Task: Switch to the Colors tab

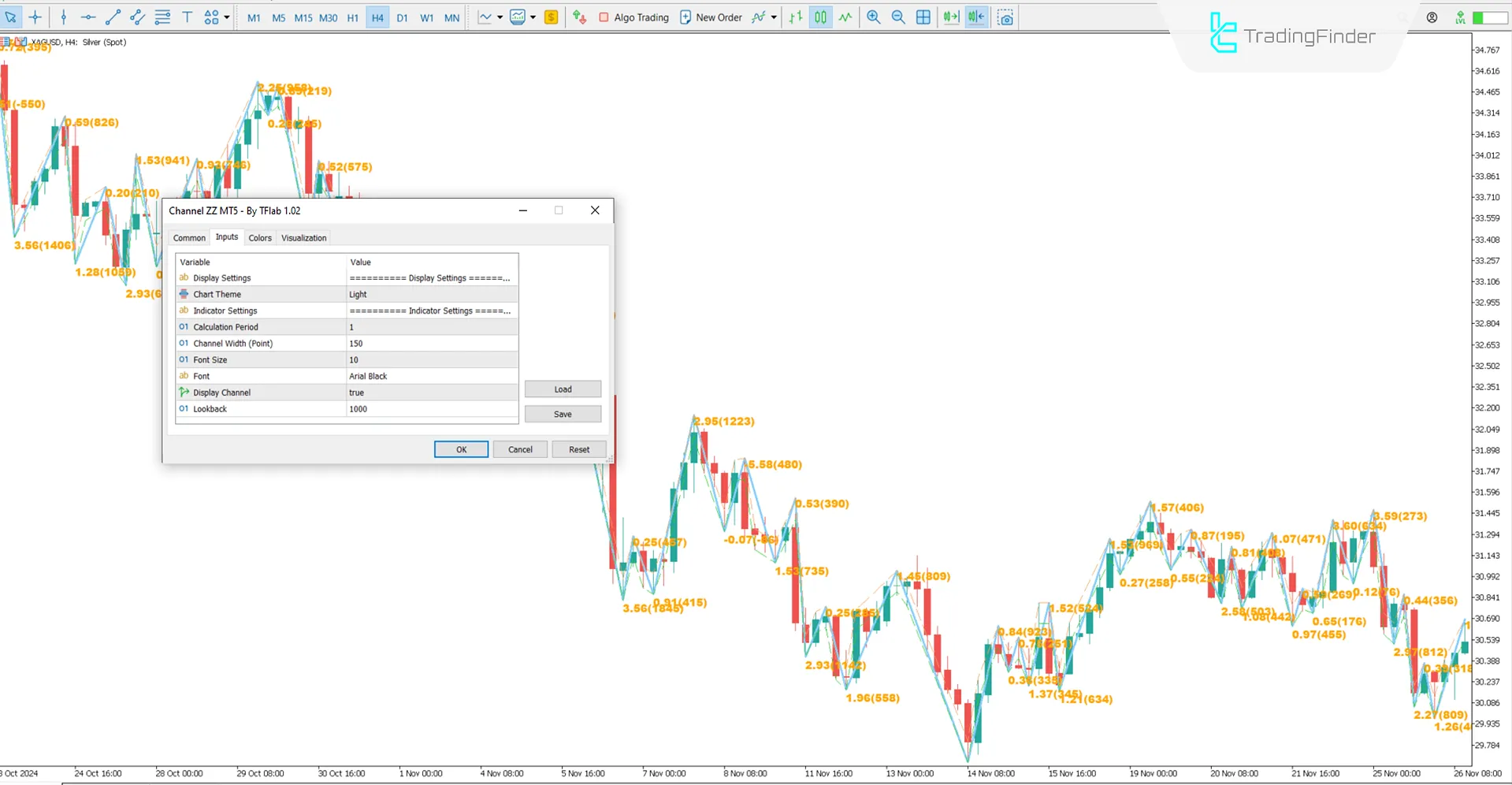Action: coord(260,237)
